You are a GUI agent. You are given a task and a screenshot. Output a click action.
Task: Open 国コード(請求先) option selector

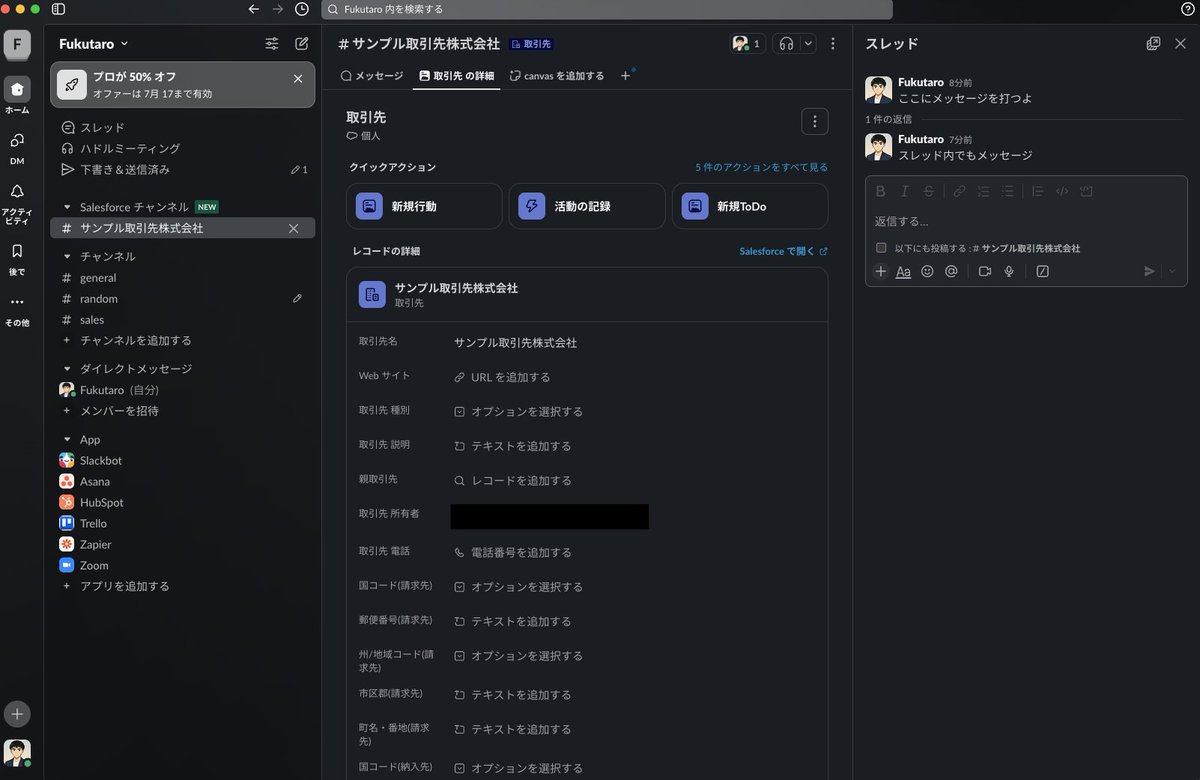tap(518, 587)
